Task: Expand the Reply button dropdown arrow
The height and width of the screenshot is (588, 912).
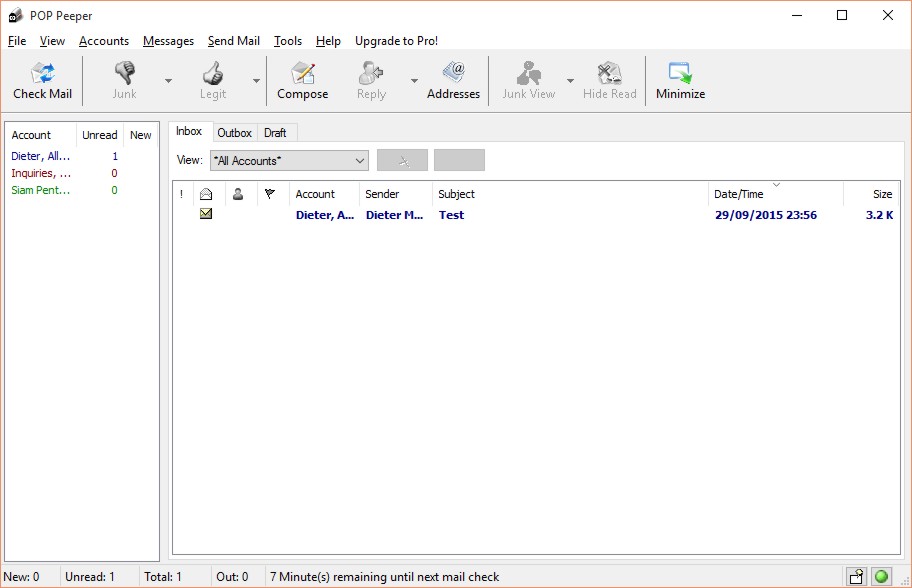Action: click(415, 81)
